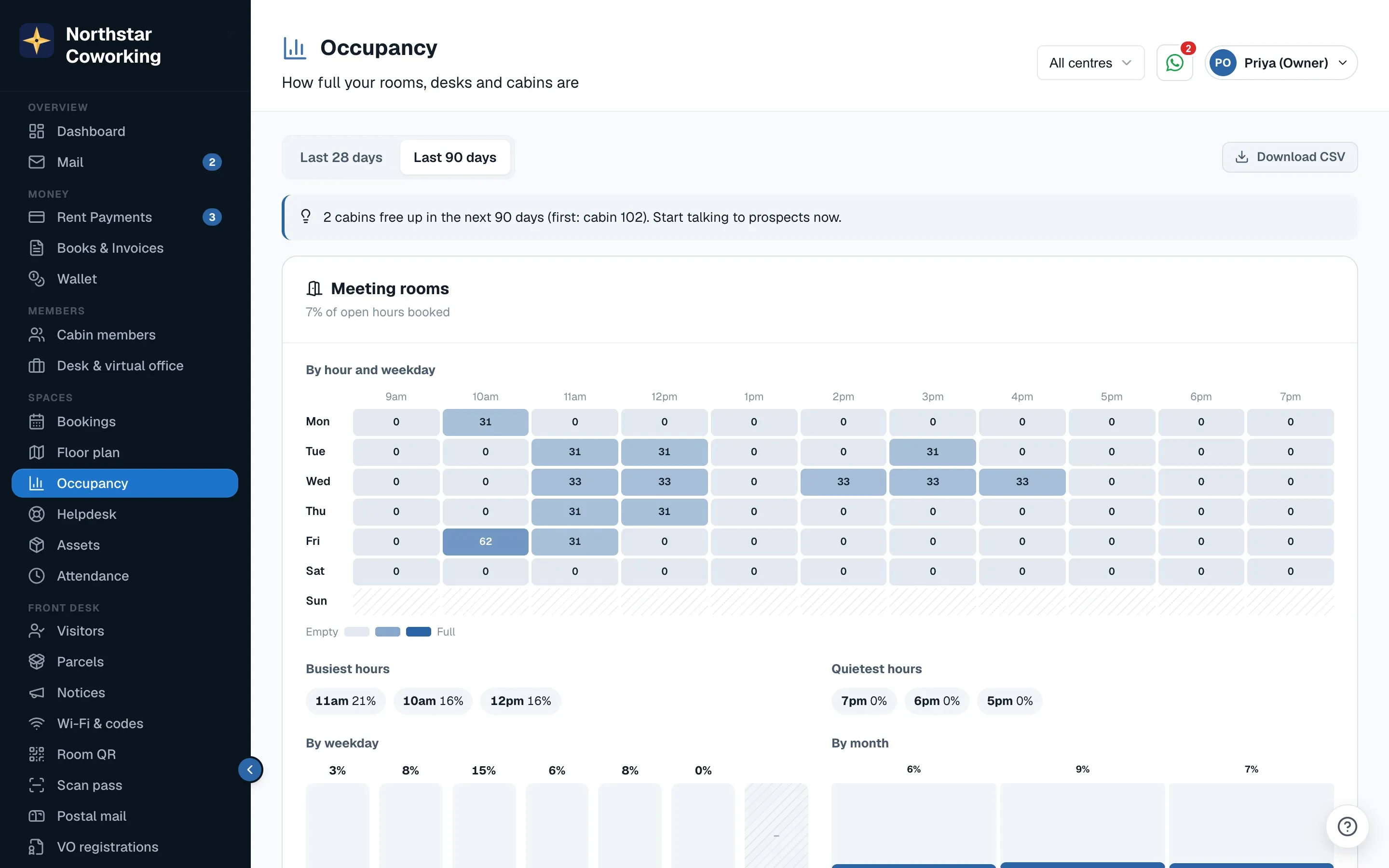Expand the All centres dropdown
1389x868 pixels.
tap(1090, 63)
